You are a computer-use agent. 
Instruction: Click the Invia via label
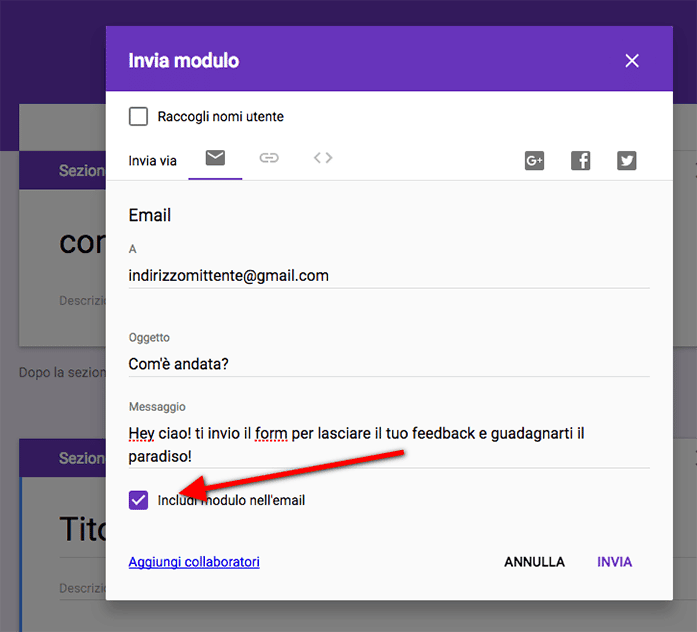[152, 161]
